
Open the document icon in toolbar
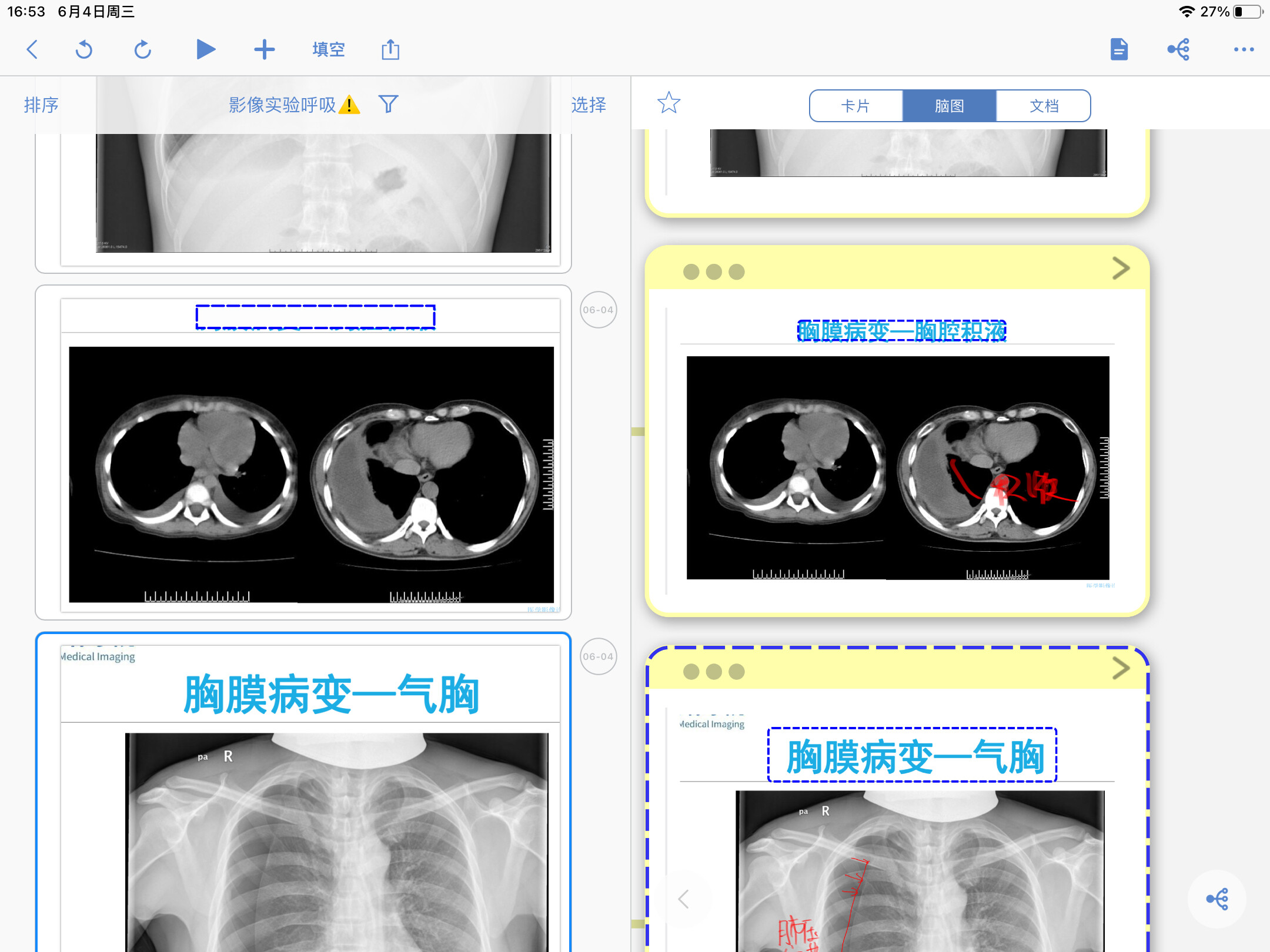point(1119,49)
